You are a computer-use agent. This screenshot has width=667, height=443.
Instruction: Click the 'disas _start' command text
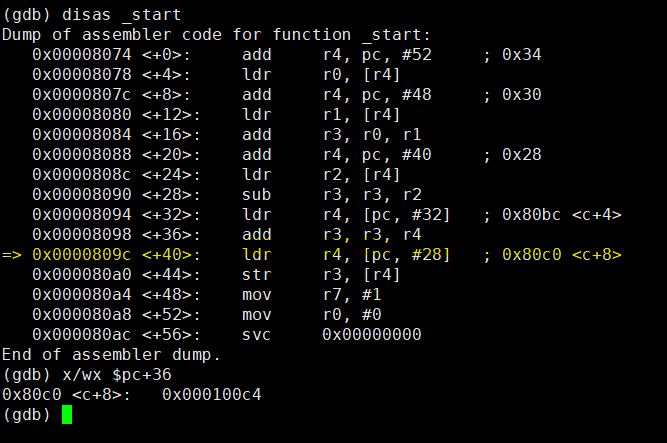pos(122,15)
